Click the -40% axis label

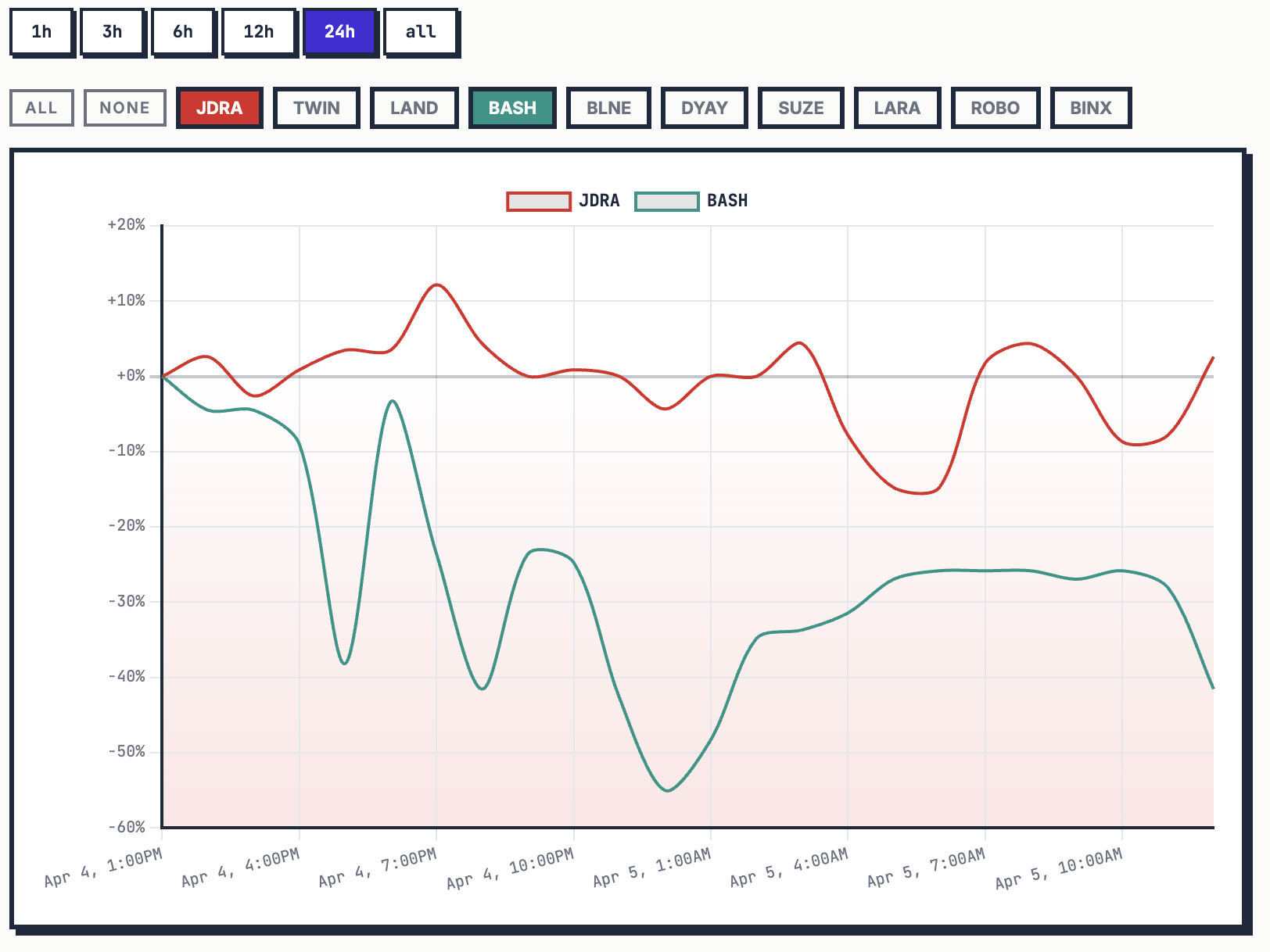pyautogui.click(x=127, y=677)
